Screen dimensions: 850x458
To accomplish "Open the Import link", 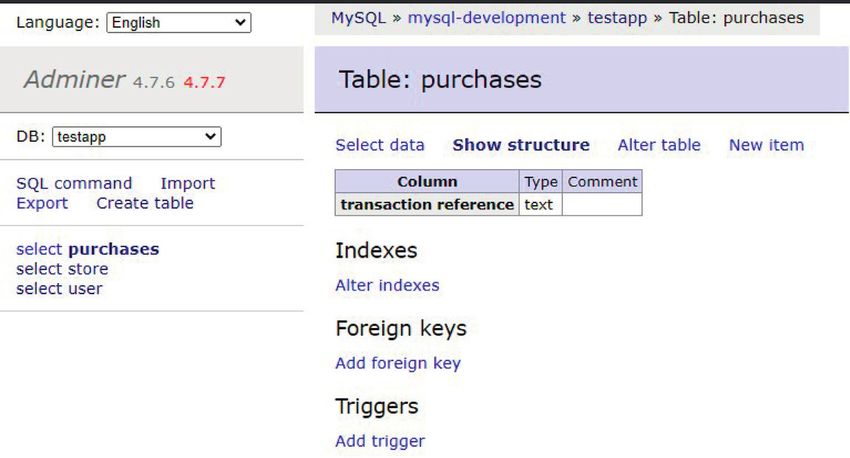I will click(188, 183).
